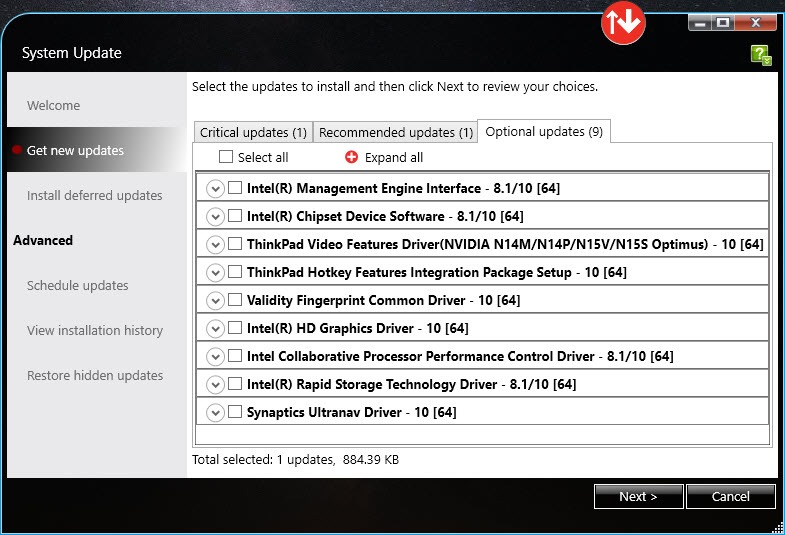This screenshot has width=785, height=535.
Task: Expand Intel(R) Management Engine Interface details
Action: coord(215,189)
